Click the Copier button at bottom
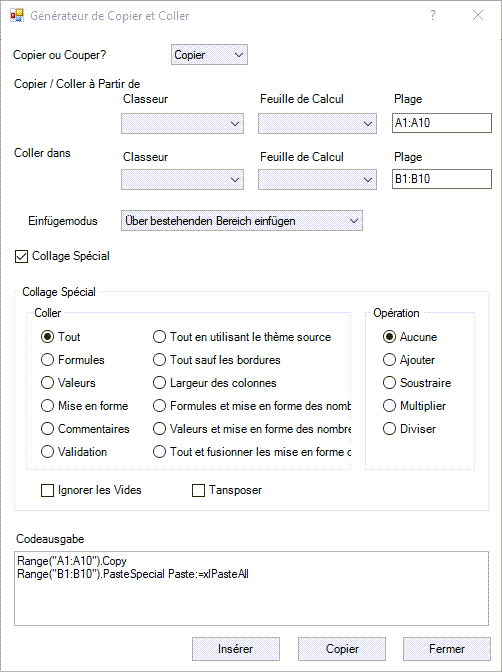This screenshot has height=672, width=502. pos(342,649)
